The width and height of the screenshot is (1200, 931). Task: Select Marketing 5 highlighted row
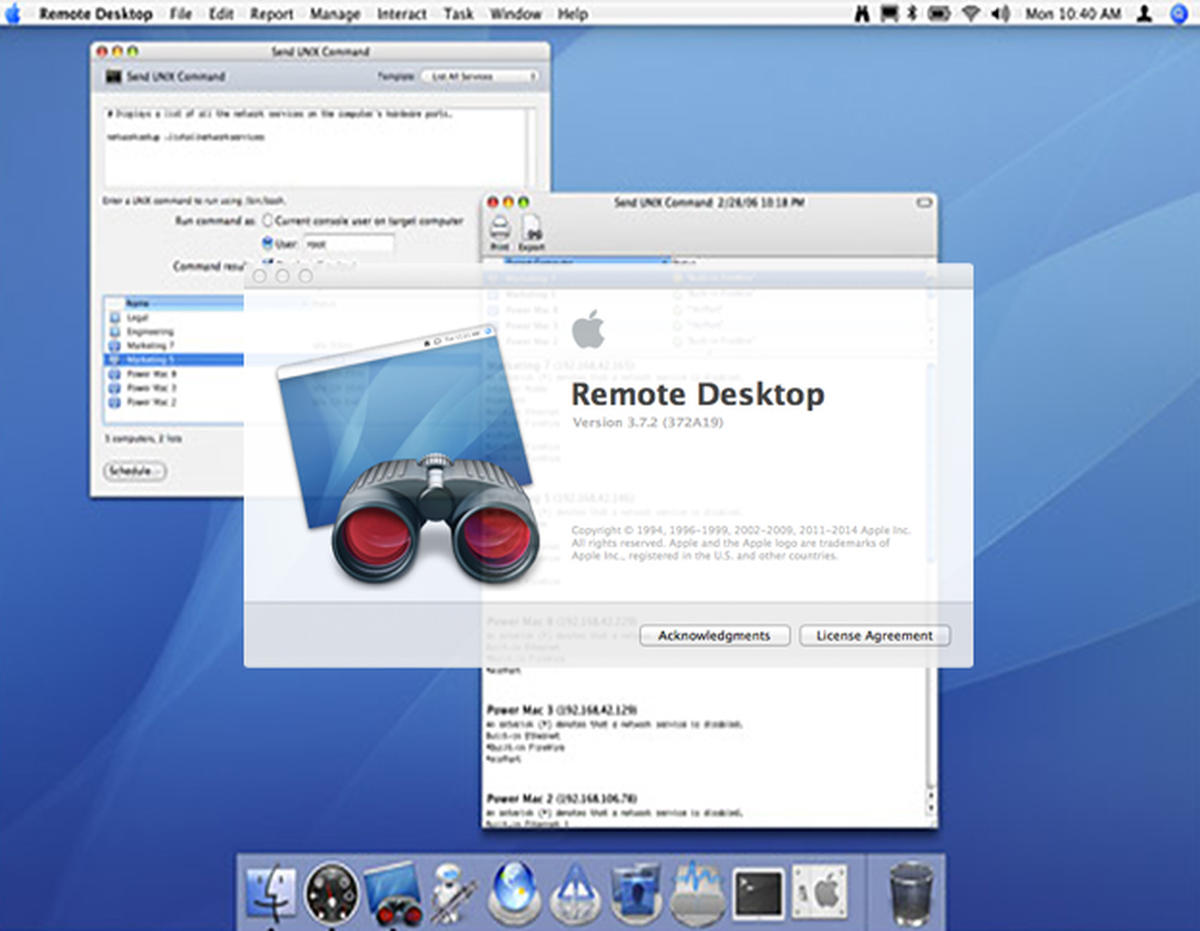click(174, 359)
